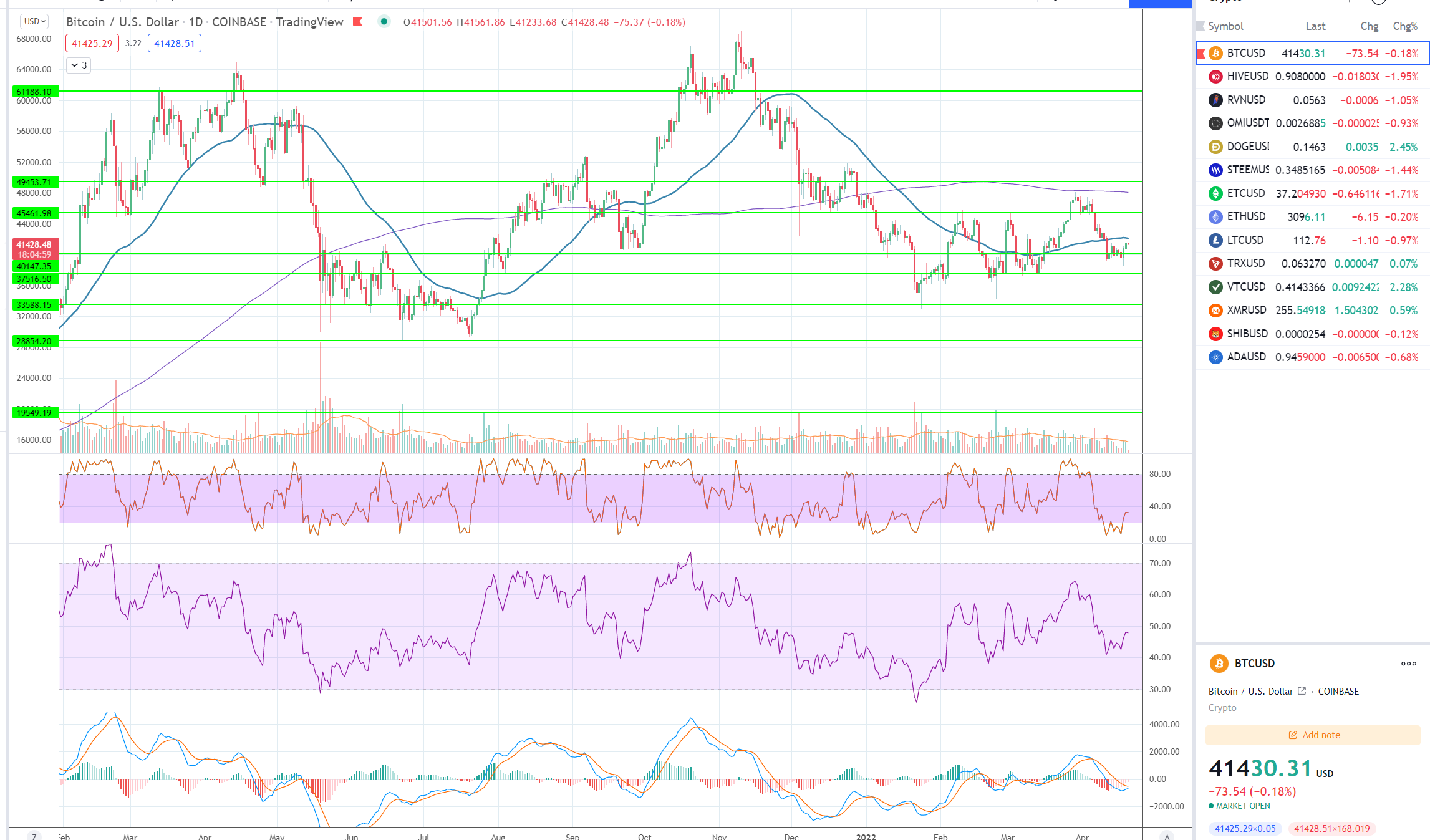Screen dimensions: 1430x840
Task: Click MARKET OPEN status label
Action: pos(1242,806)
